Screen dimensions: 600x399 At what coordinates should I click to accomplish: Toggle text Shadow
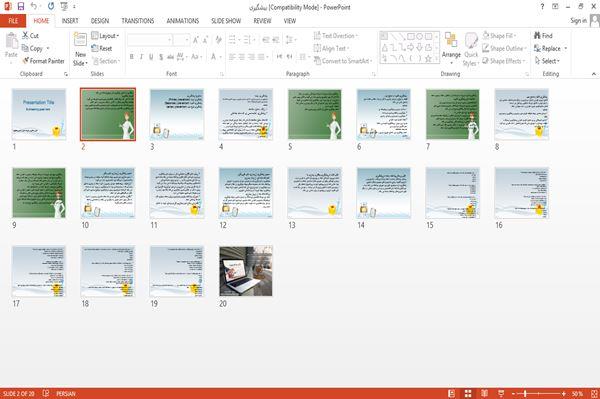pyautogui.click(x=161, y=57)
